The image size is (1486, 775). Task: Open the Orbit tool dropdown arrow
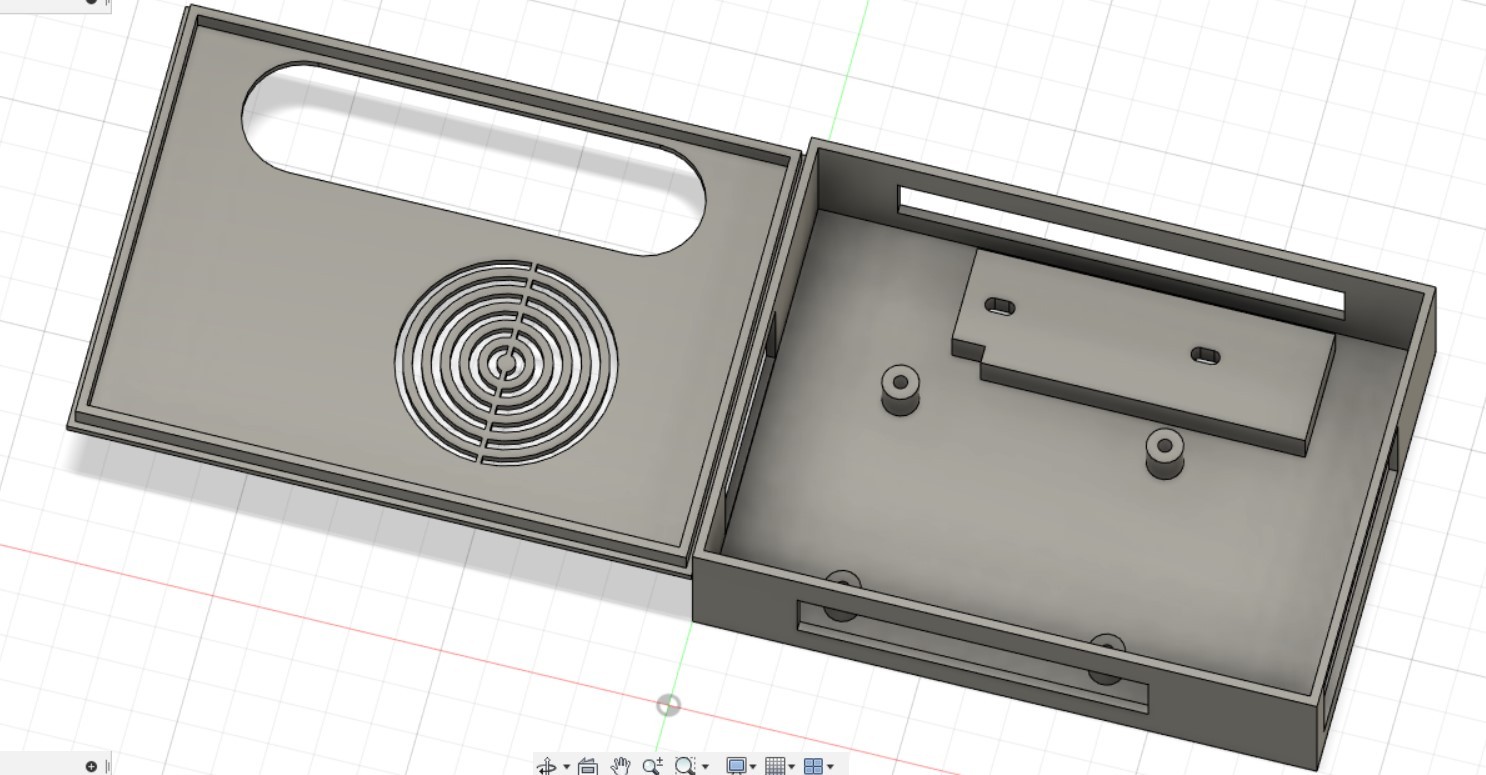(566, 768)
